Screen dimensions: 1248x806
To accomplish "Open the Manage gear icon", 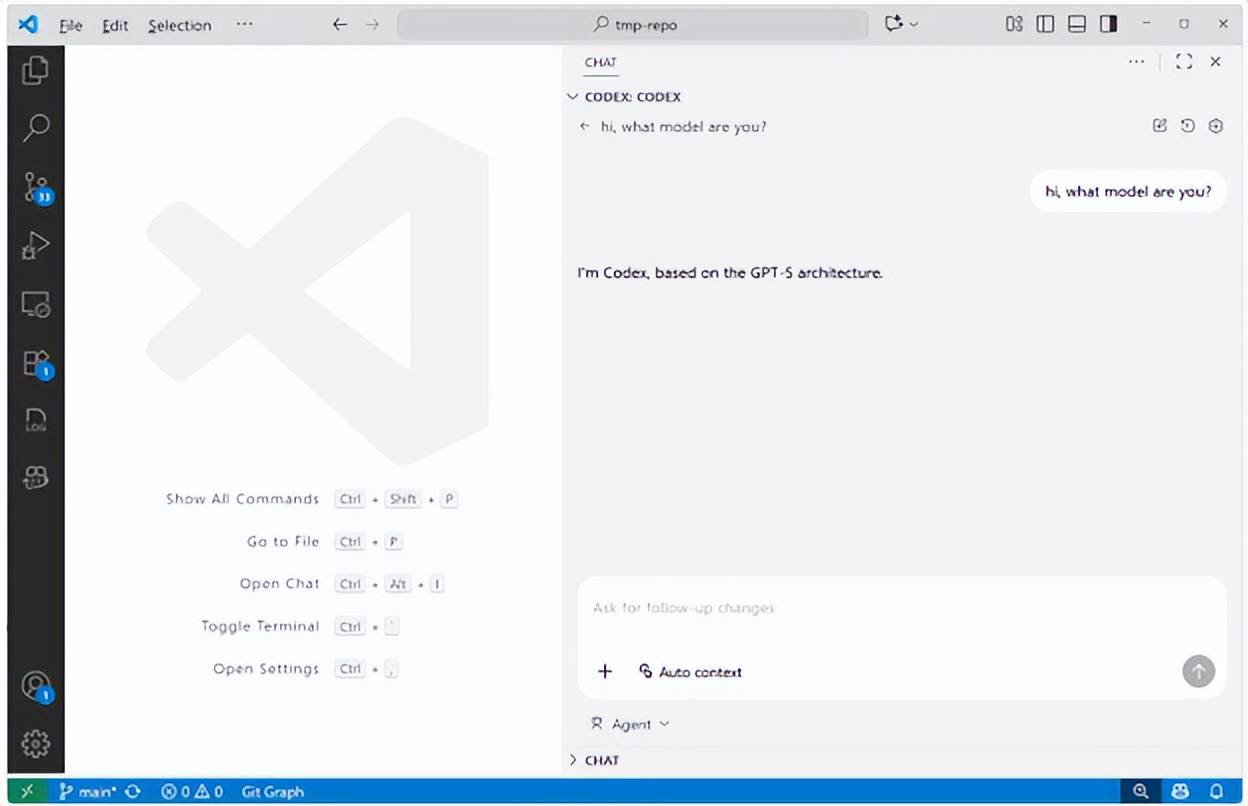I will point(35,743).
